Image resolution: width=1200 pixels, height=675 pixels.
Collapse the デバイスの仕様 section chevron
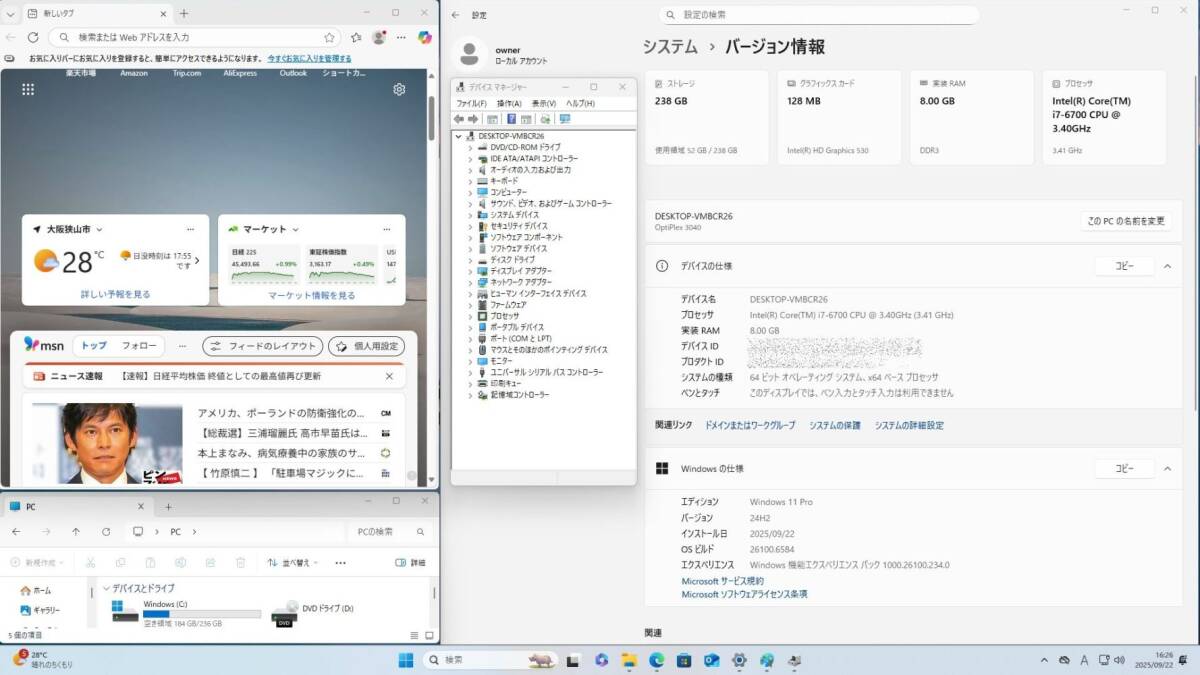click(x=1166, y=266)
